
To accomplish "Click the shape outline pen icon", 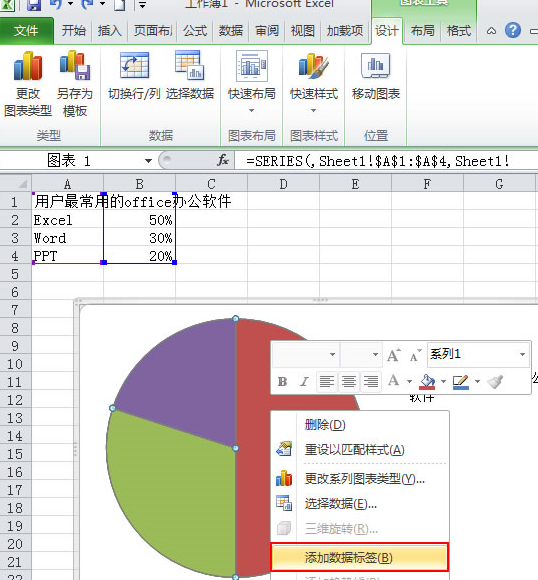I will tap(461, 381).
